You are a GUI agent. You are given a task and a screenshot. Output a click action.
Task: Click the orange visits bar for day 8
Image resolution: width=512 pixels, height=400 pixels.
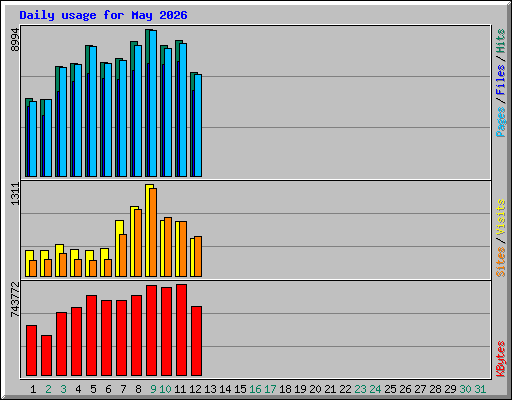(x=138, y=243)
